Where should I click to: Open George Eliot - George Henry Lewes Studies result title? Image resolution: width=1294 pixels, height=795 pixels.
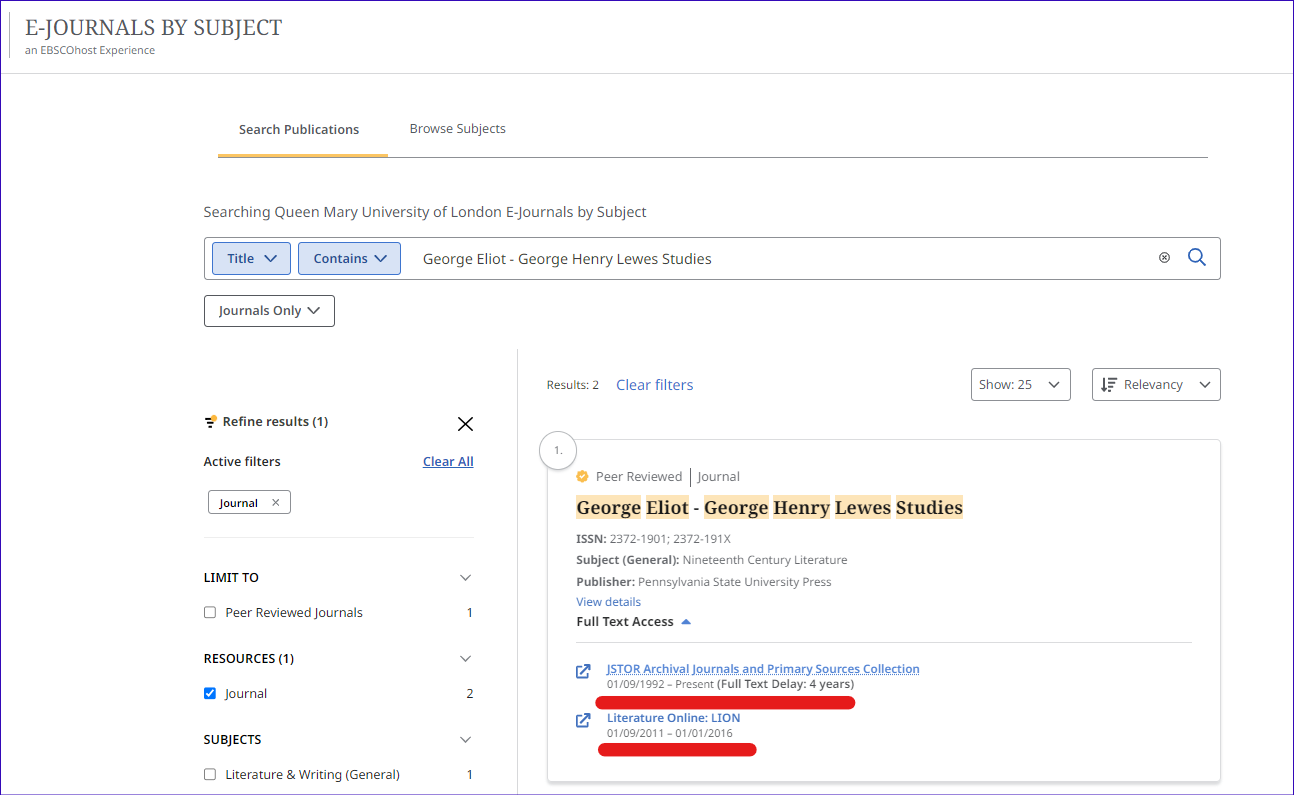[769, 508]
